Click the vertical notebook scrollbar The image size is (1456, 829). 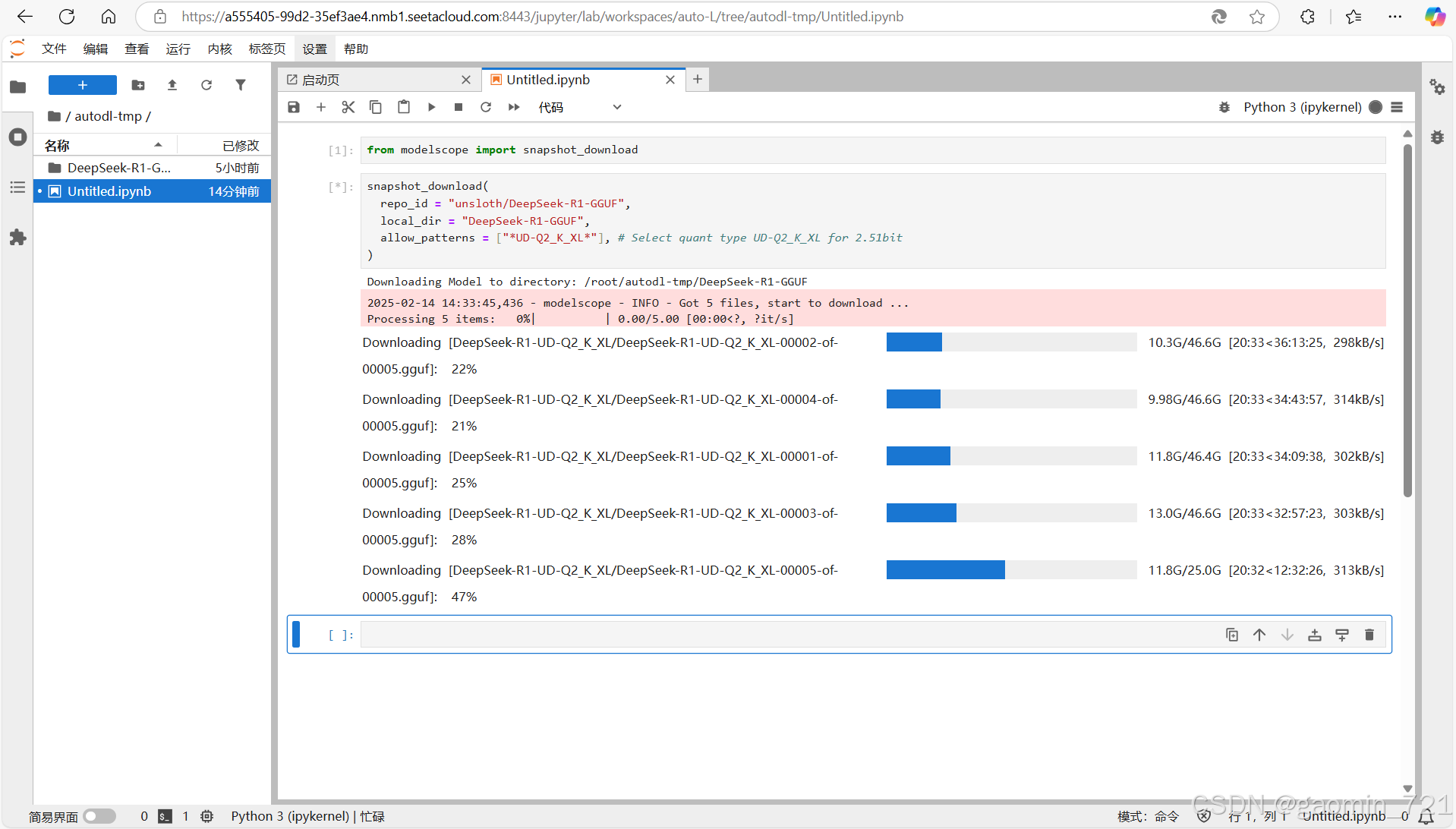point(1407,319)
